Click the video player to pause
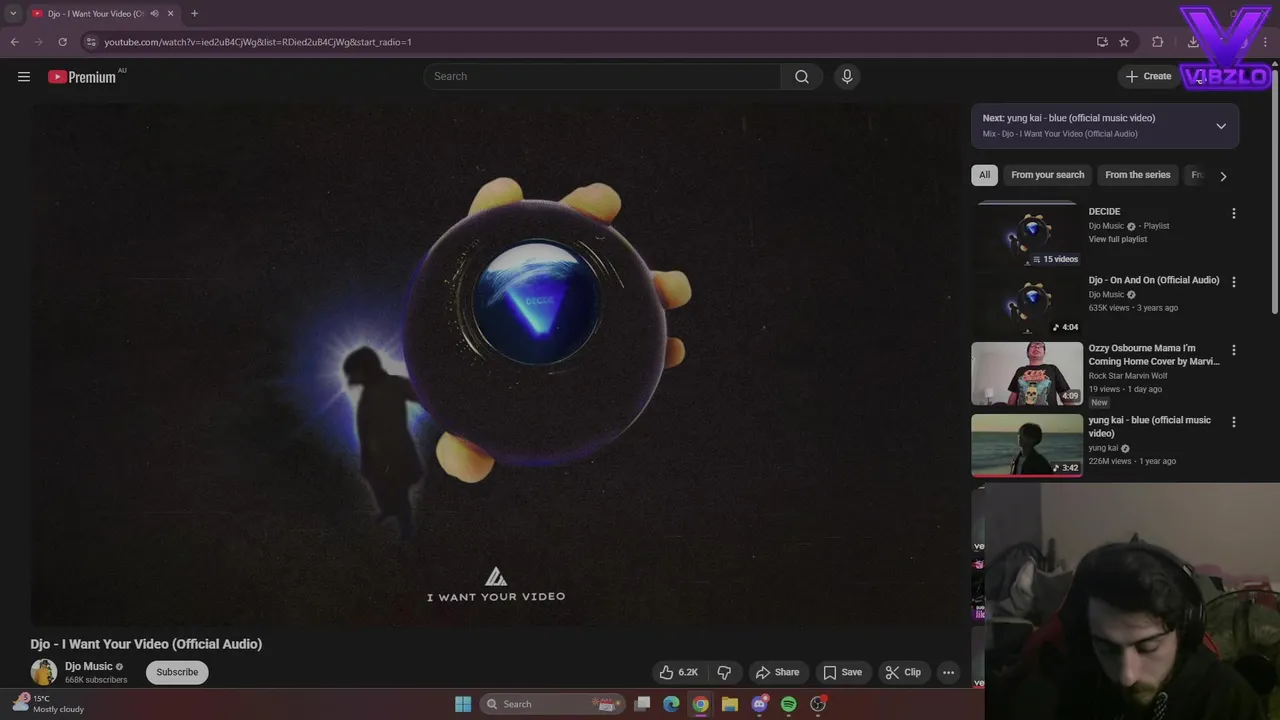This screenshot has width=1280, height=720. tap(496, 364)
